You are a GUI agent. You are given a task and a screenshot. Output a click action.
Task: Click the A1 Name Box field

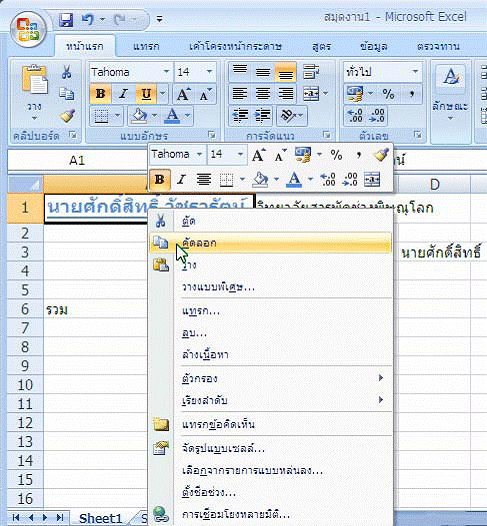[77, 160]
